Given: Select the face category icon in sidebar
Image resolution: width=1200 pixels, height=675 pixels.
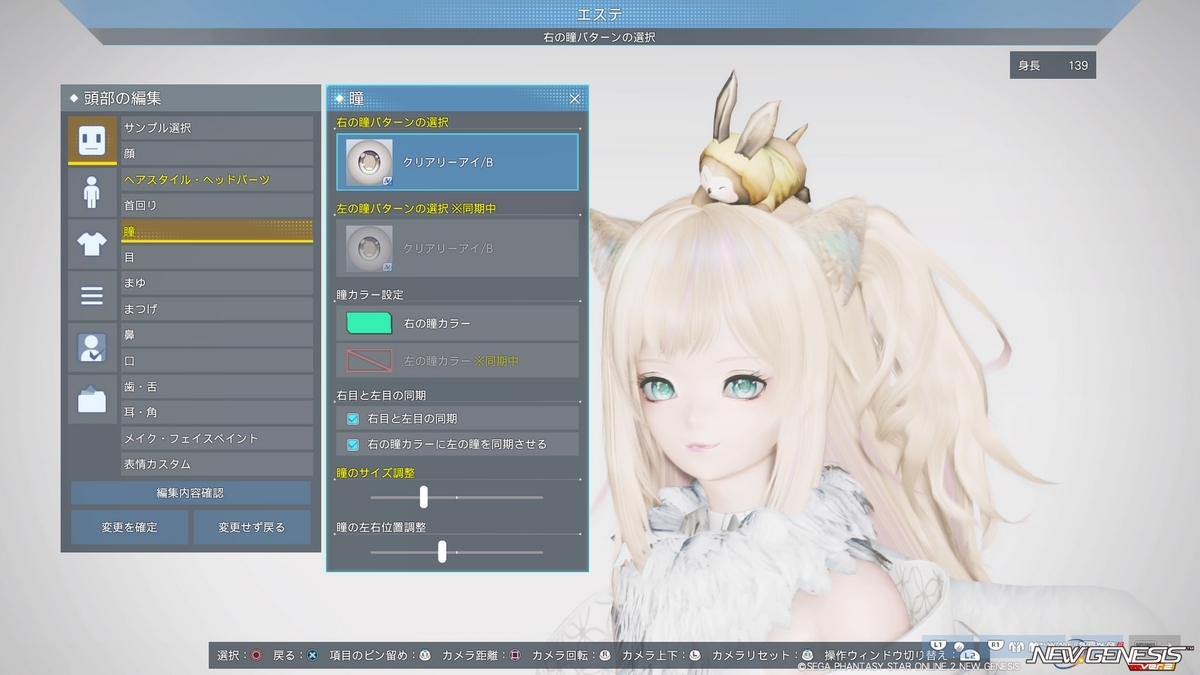Looking at the screenshot, I should tap(92, 140).
